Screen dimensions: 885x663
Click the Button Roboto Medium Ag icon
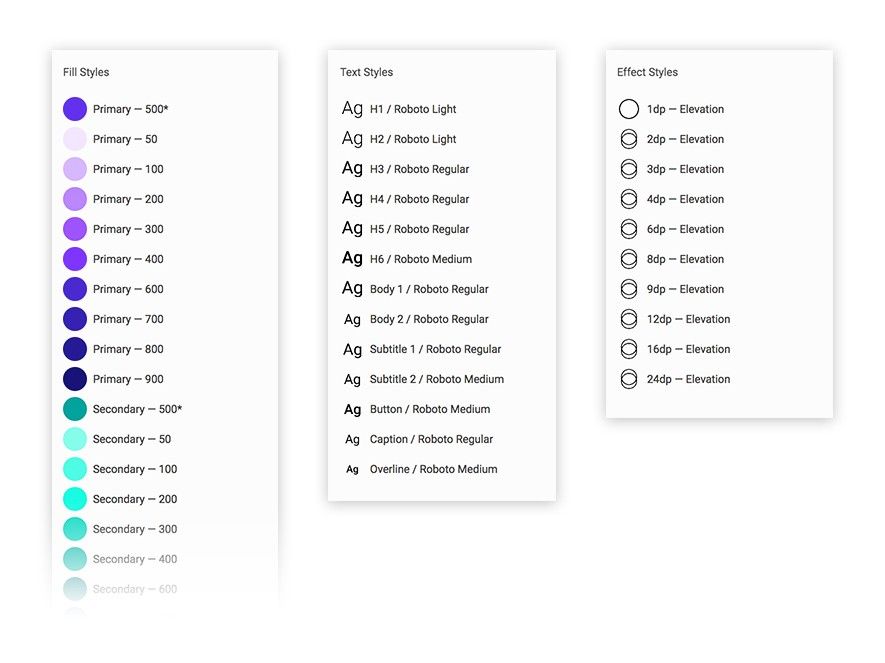coord(352,409)
